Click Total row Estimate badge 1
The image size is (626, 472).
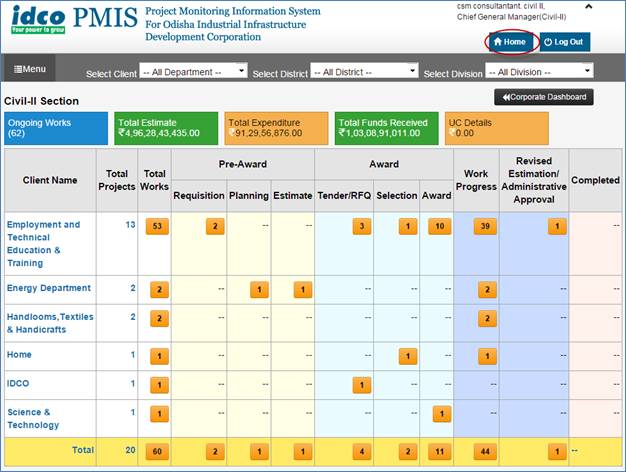coord(303,452)
